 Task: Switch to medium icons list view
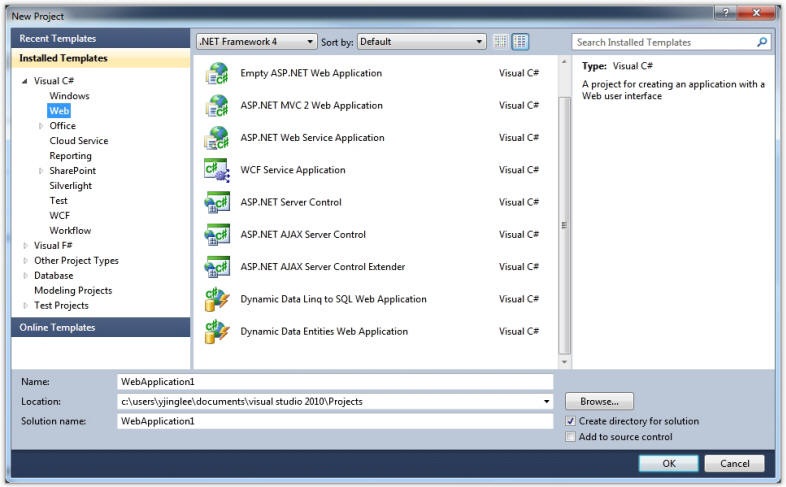point(520,42)
